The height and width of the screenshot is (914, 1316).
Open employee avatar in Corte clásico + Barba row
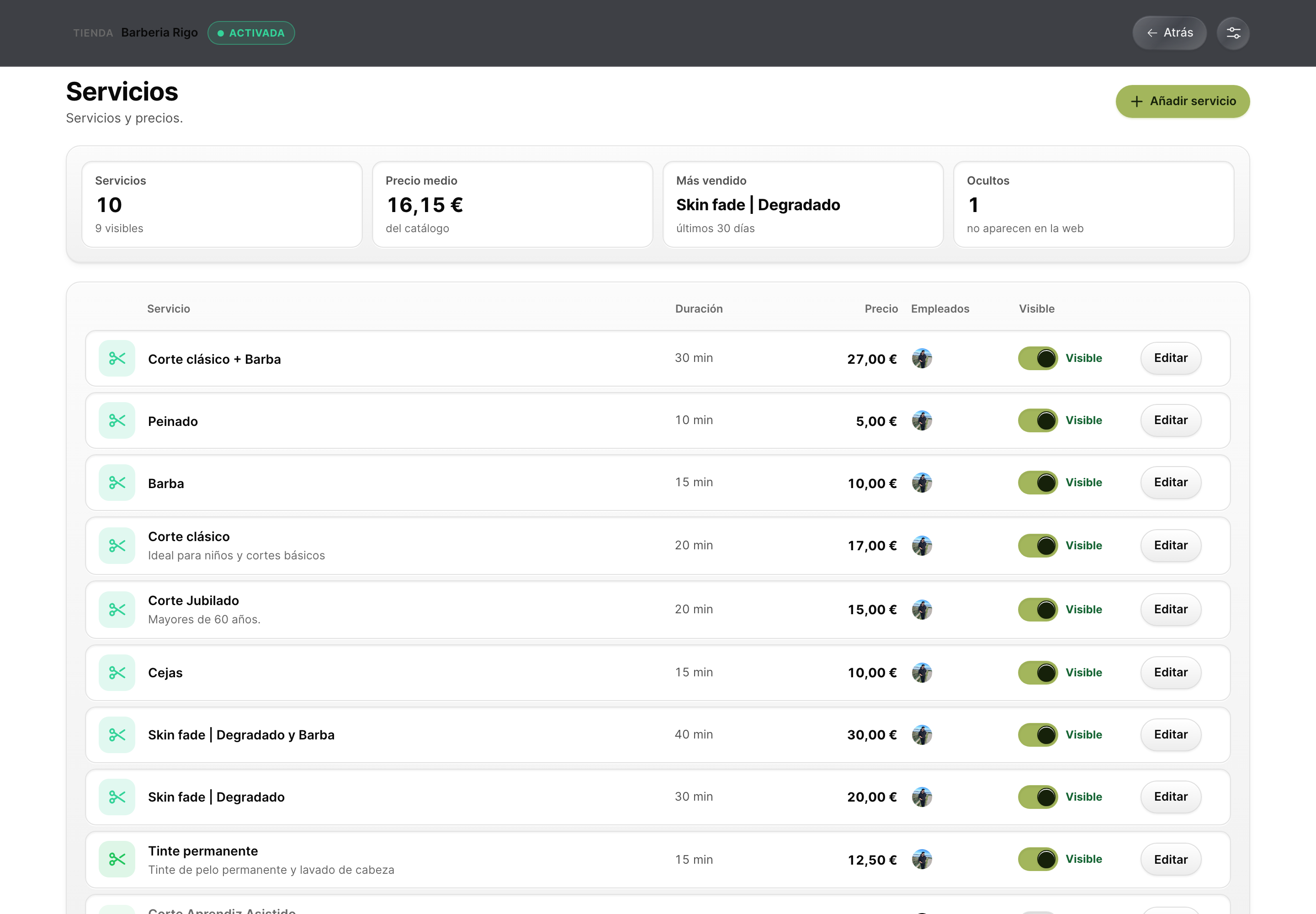tap(922, 358)
